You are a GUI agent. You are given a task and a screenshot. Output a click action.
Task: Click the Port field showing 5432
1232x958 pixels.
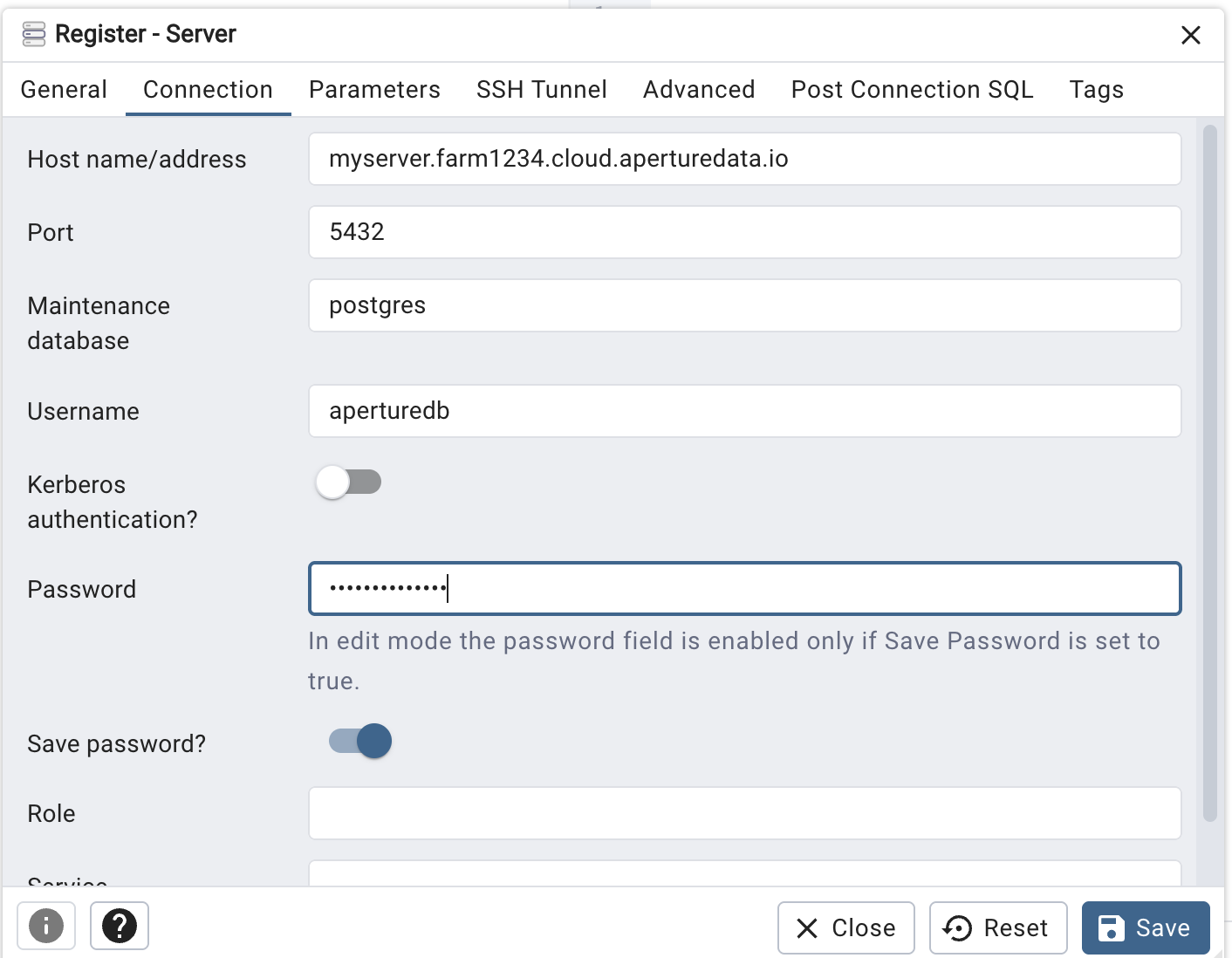click(x=745, y=232)
